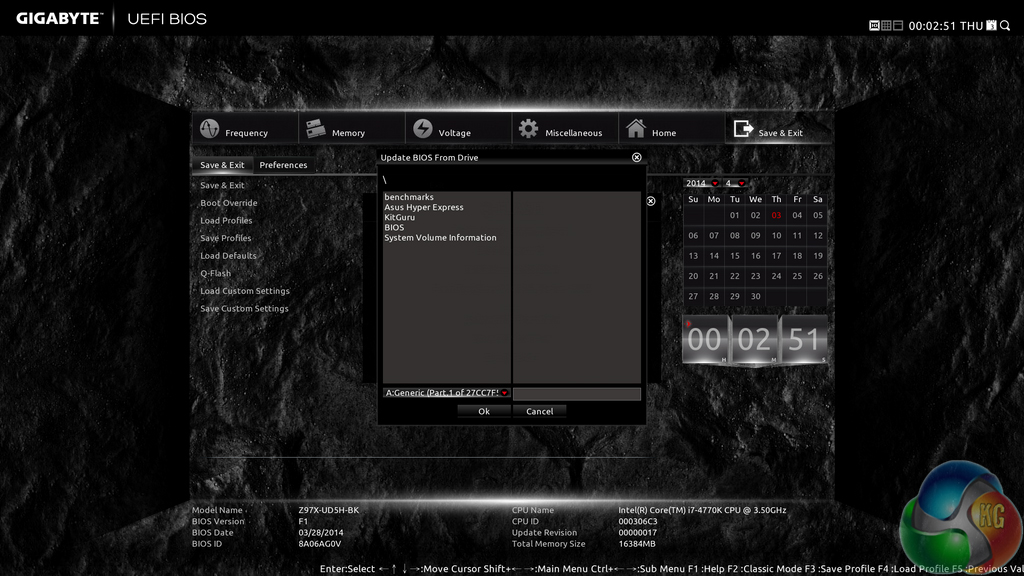Select highlighted date 03 in calendar

pos(776,216)
